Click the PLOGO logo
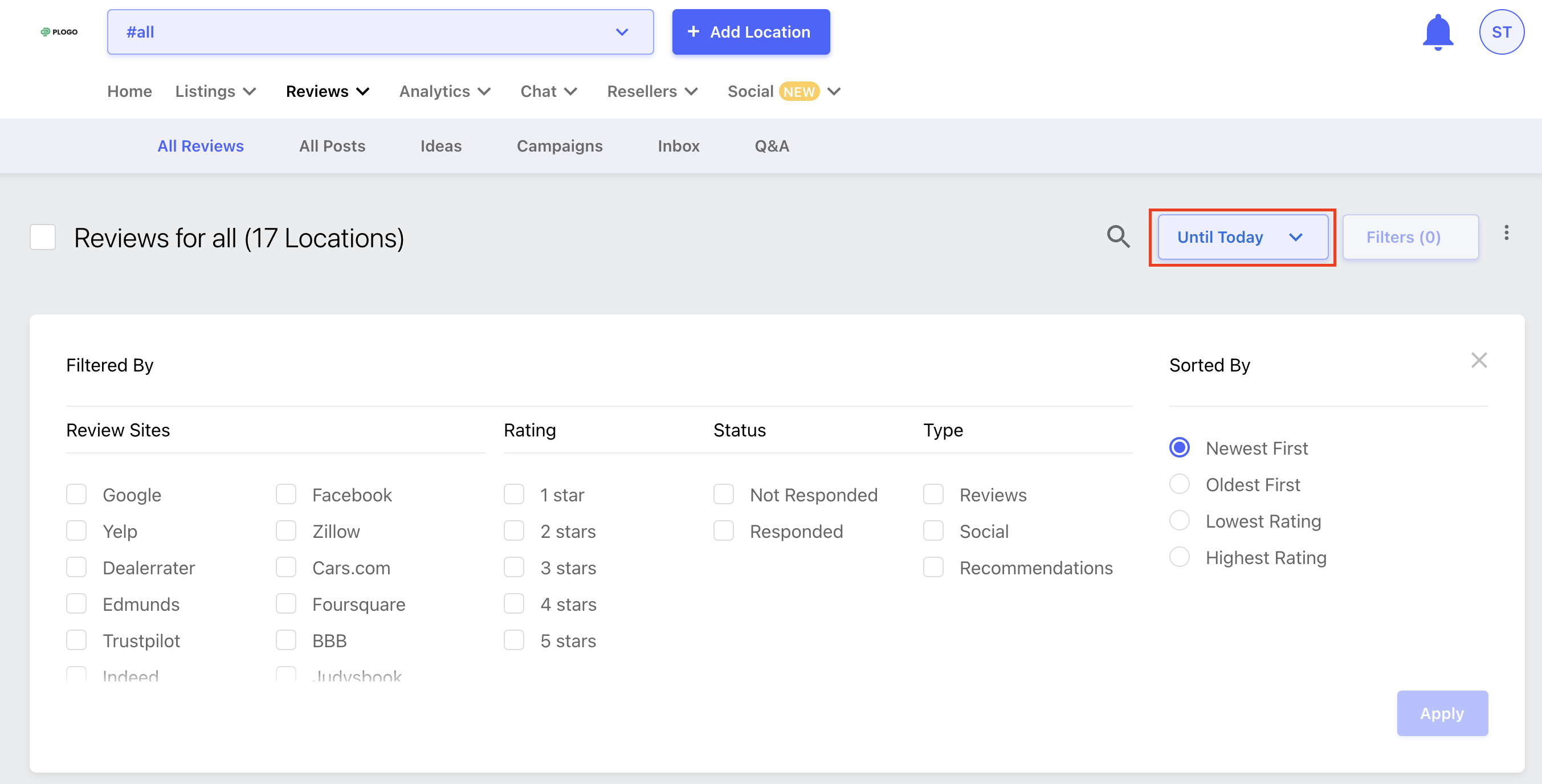Viewport: 1542px width, 784px height. 59,32
